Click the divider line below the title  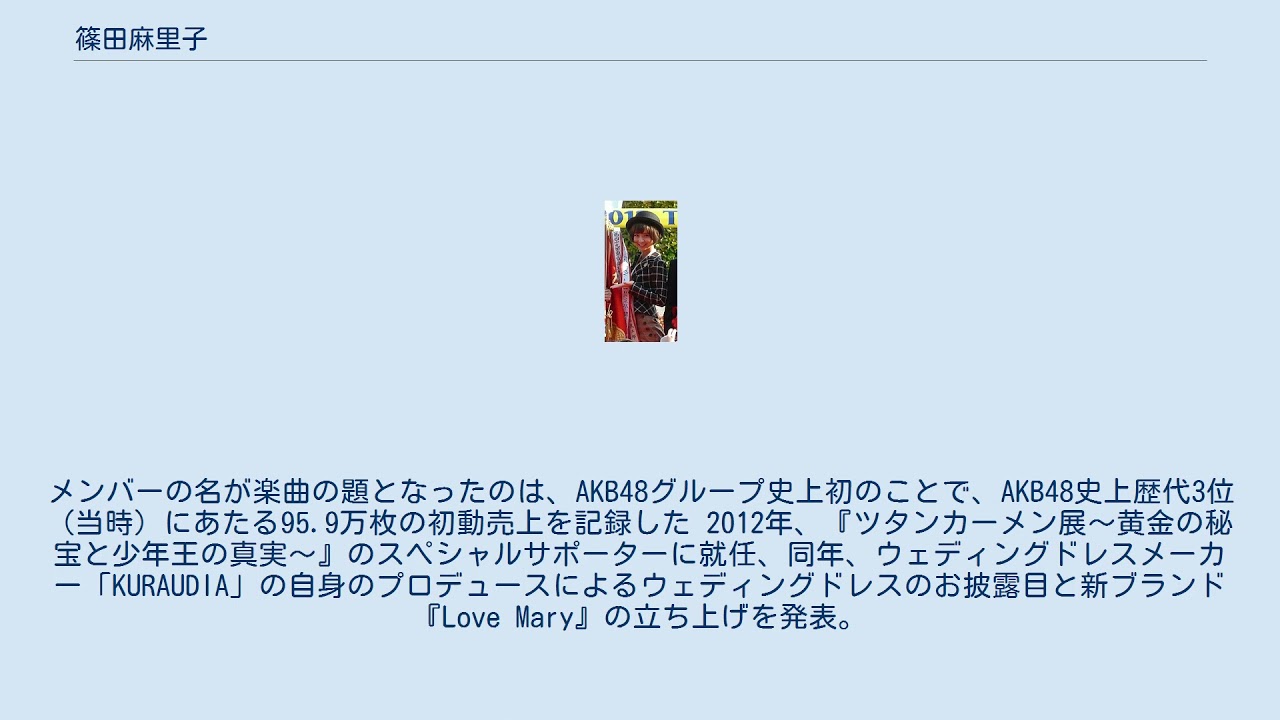point(640,61)
